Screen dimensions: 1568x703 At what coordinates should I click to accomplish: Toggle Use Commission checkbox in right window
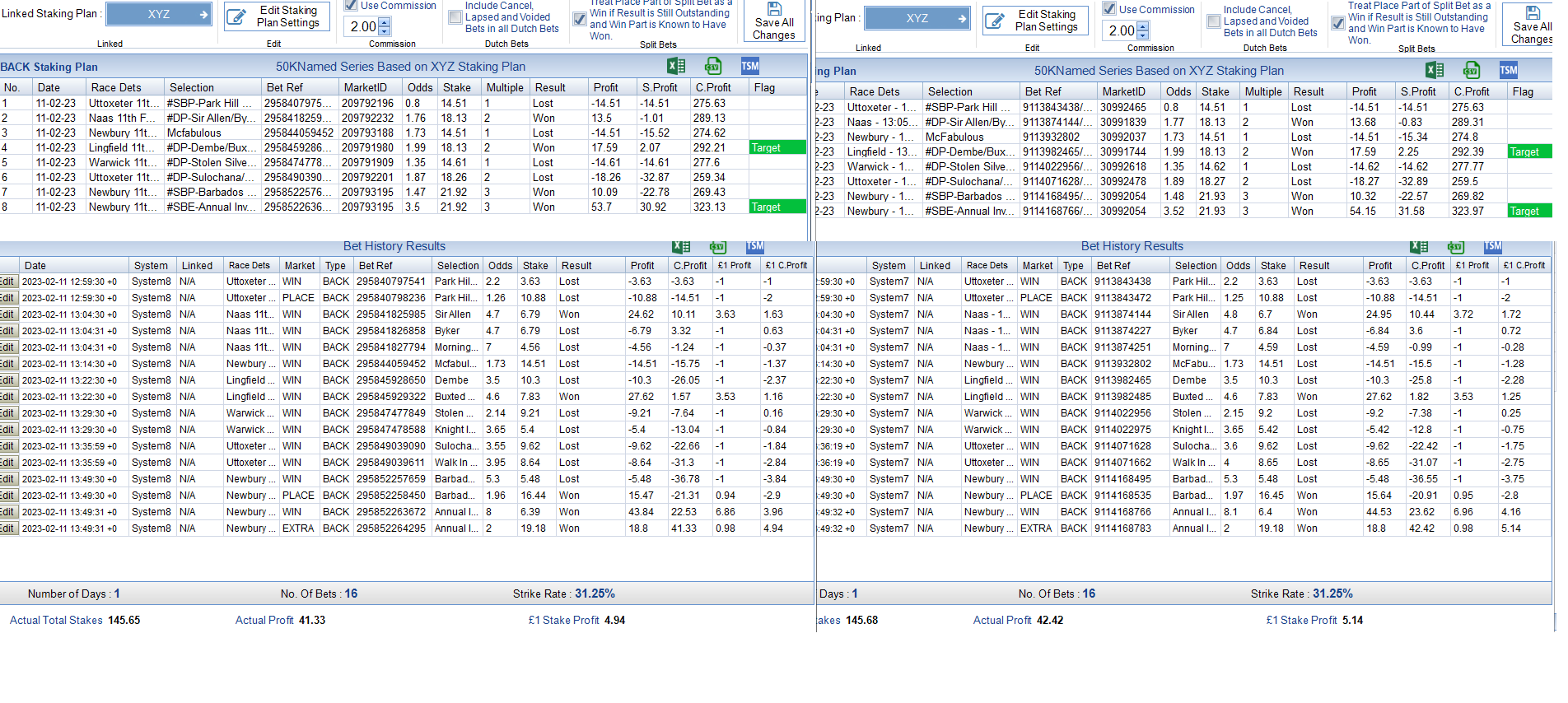(x=1109, y=9)
